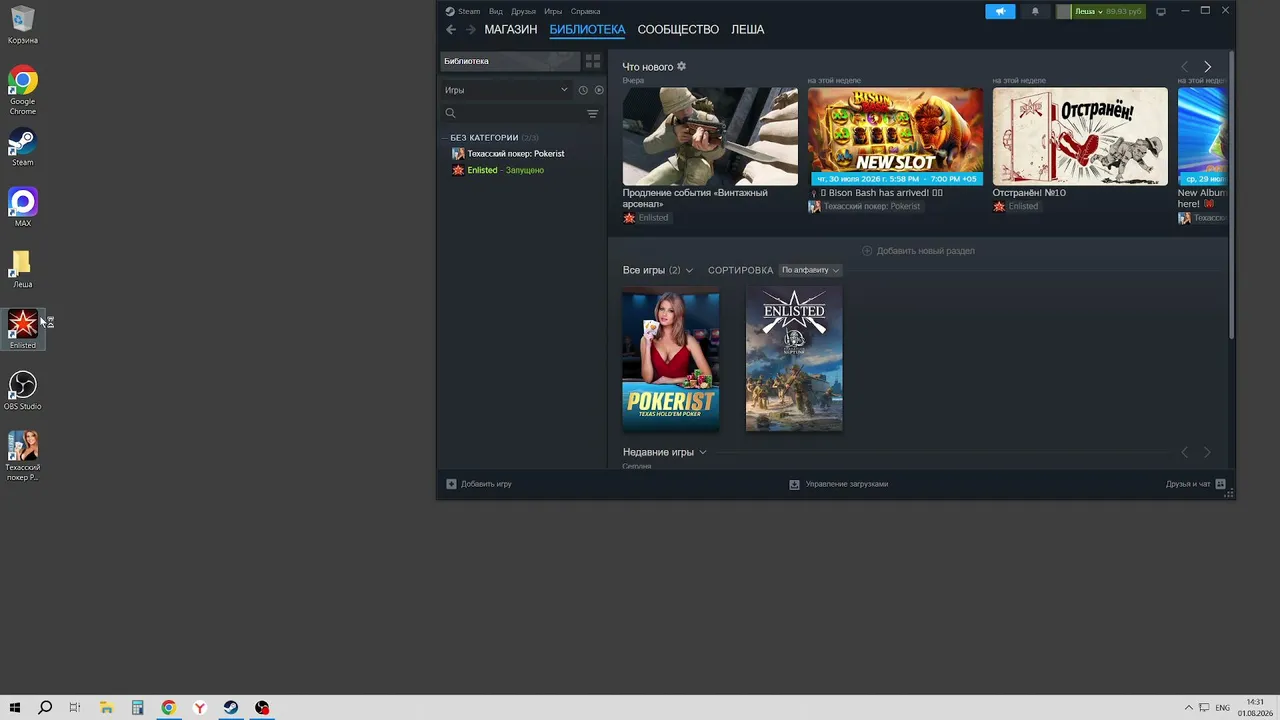Click 'Добавить игру' button
This screenshot has height=720, width=1280.
point(479,484)
